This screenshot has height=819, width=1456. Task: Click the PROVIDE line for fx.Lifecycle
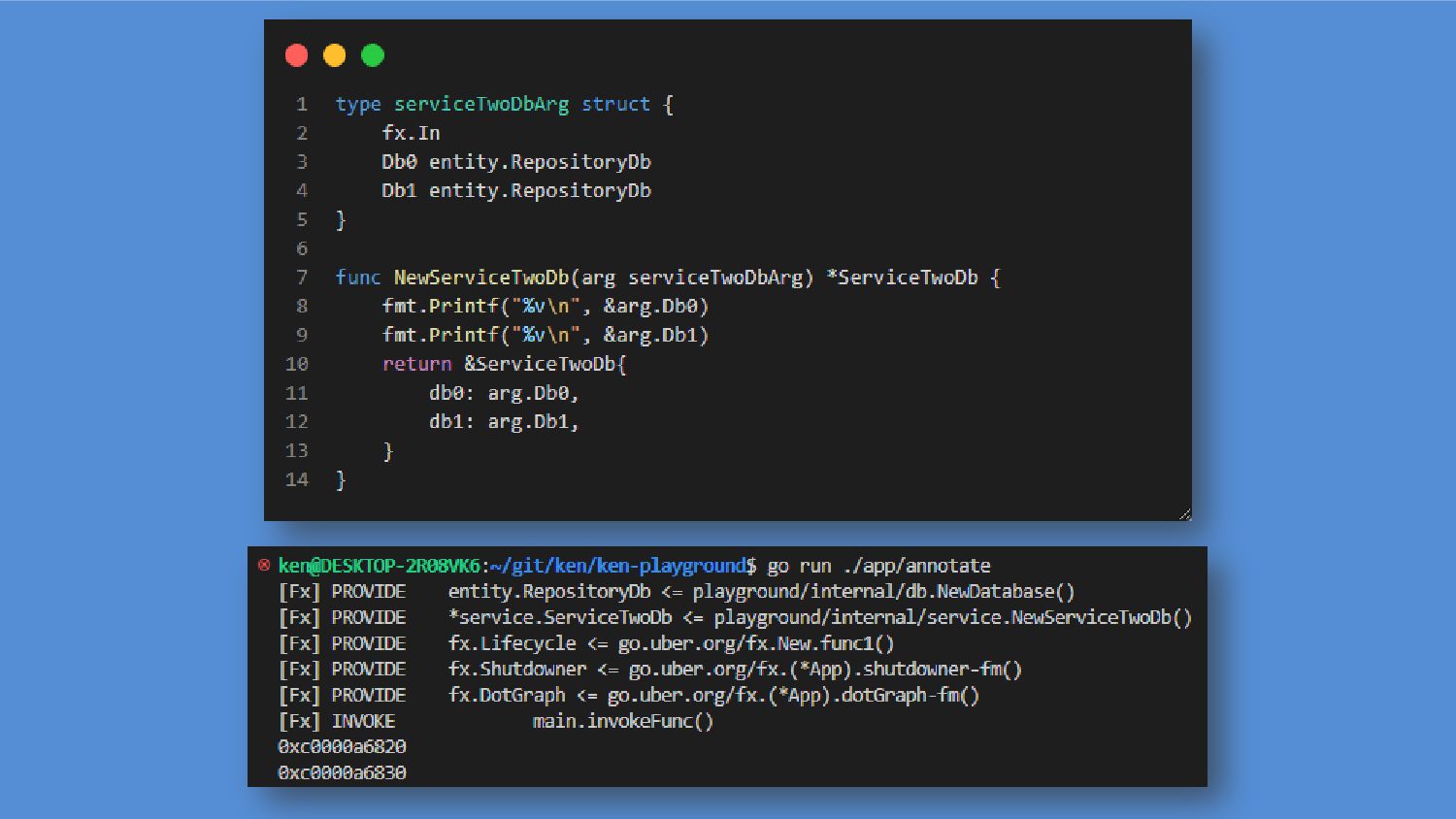[586, 643]
